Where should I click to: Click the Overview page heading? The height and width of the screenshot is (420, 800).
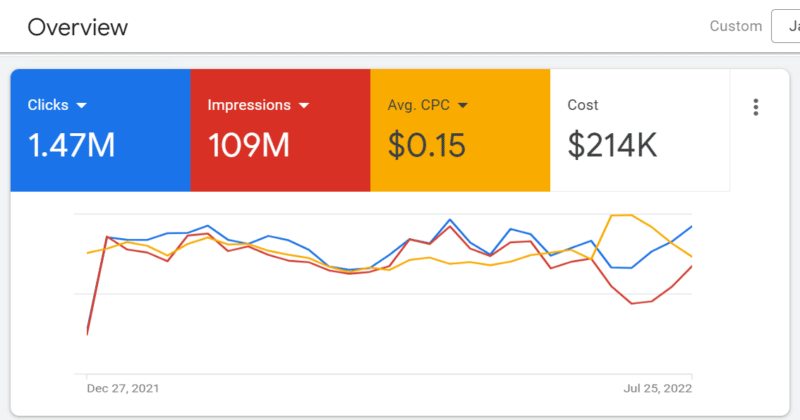pyautogui.click(x=78, y=27)
